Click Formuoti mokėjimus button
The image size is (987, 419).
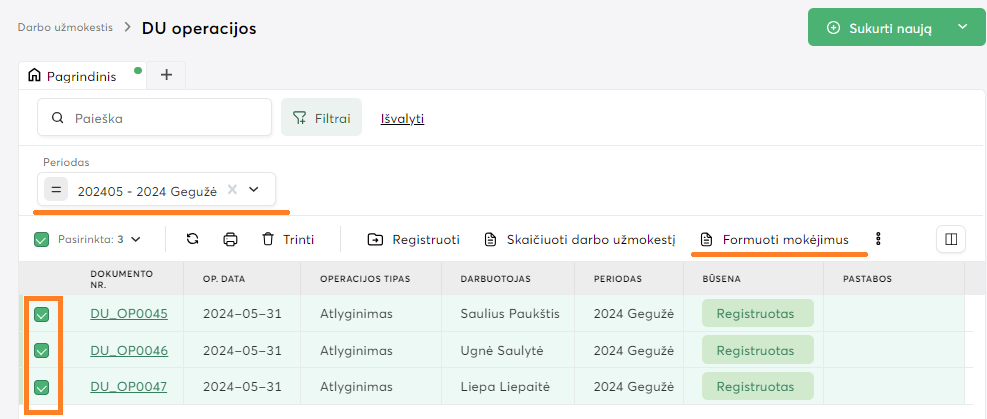[775, 239]
